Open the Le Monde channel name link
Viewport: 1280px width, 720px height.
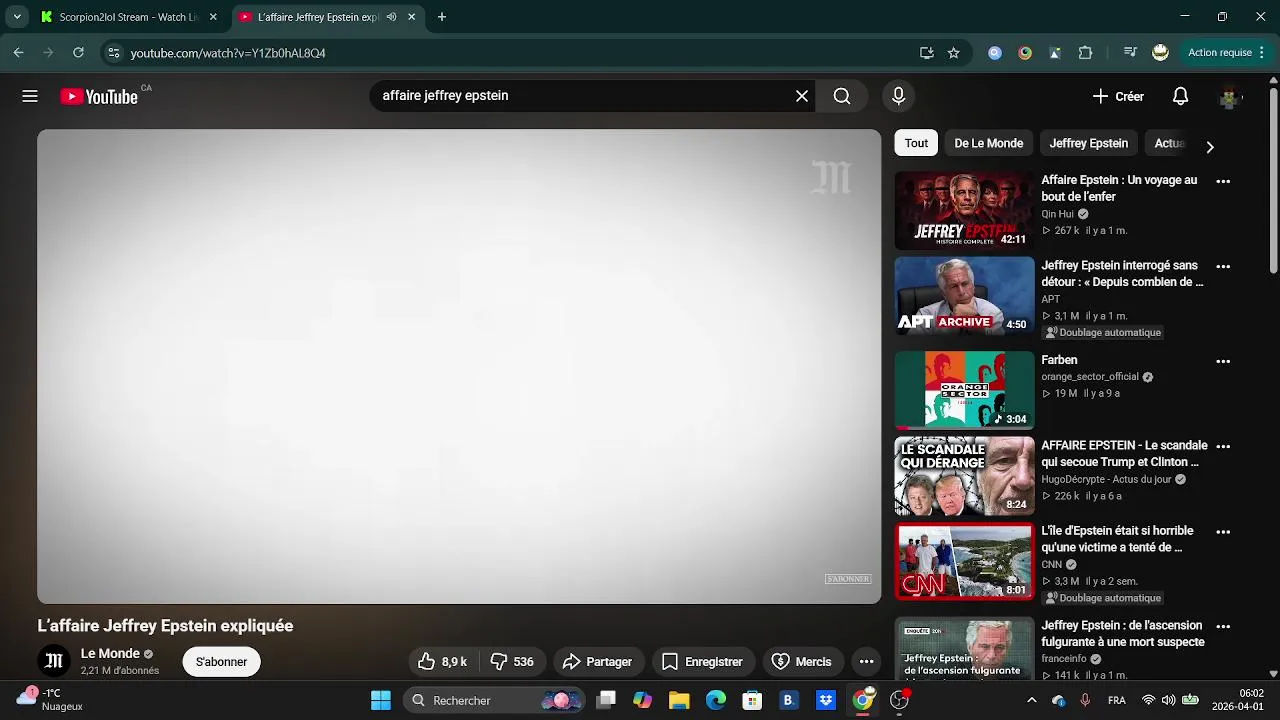click(x=110, y=653)
